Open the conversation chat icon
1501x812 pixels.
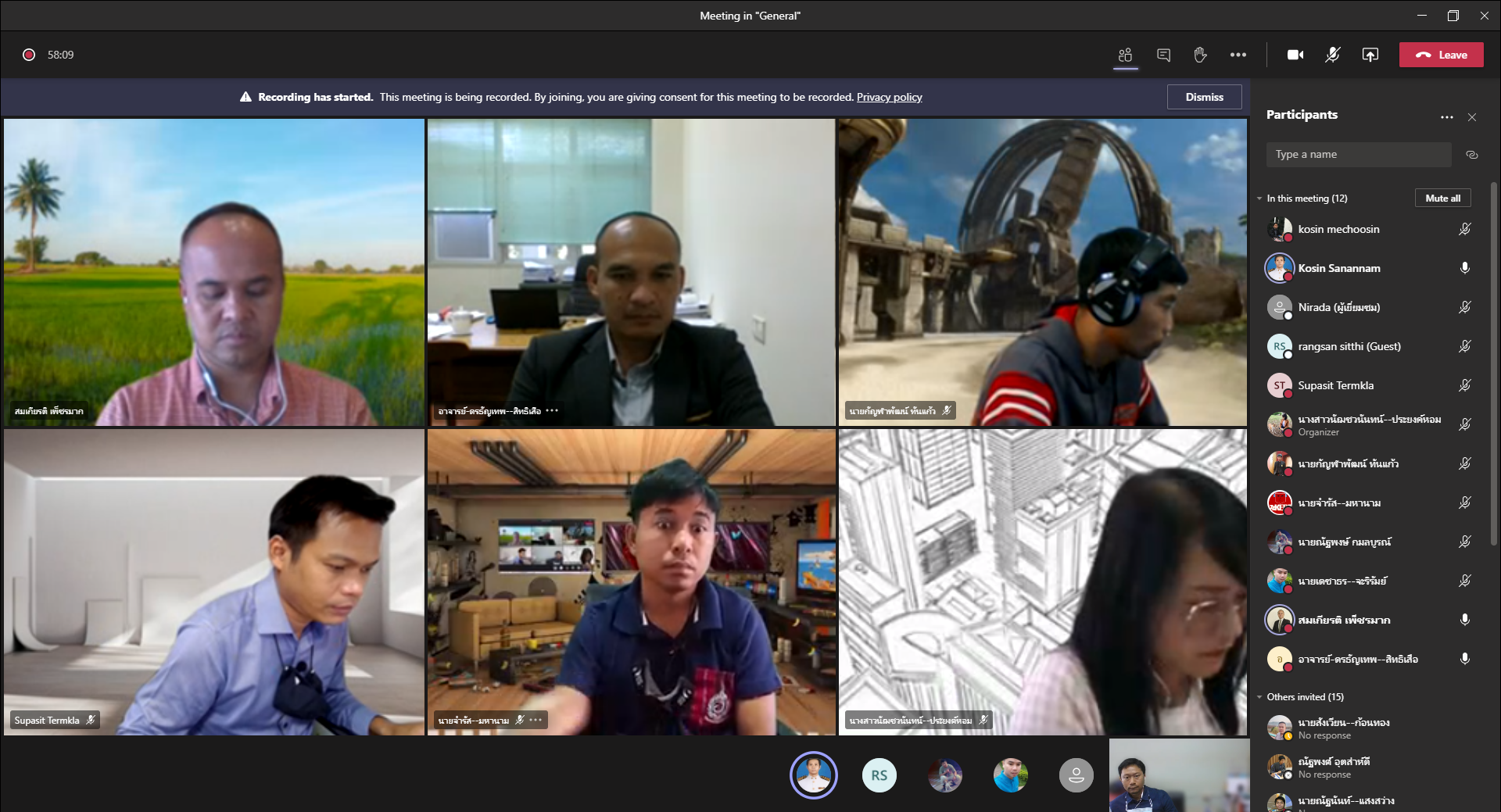(x=1163, y=55)
